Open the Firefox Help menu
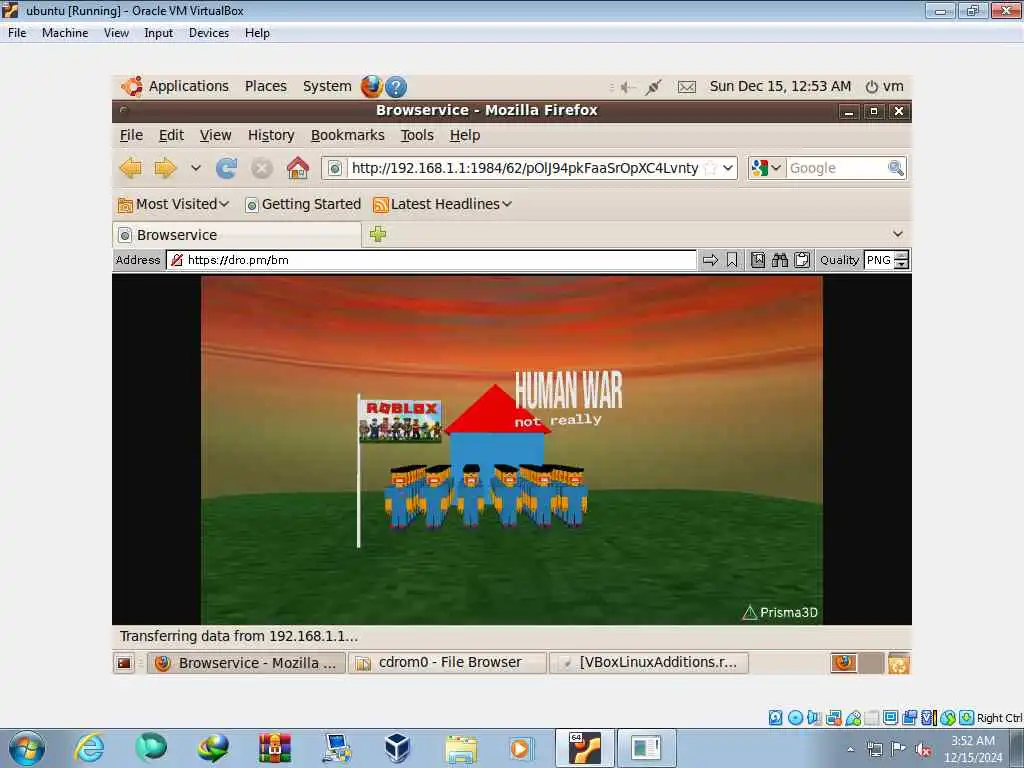Viewport: 1024px width, 768px height. (x=465, y=135)
